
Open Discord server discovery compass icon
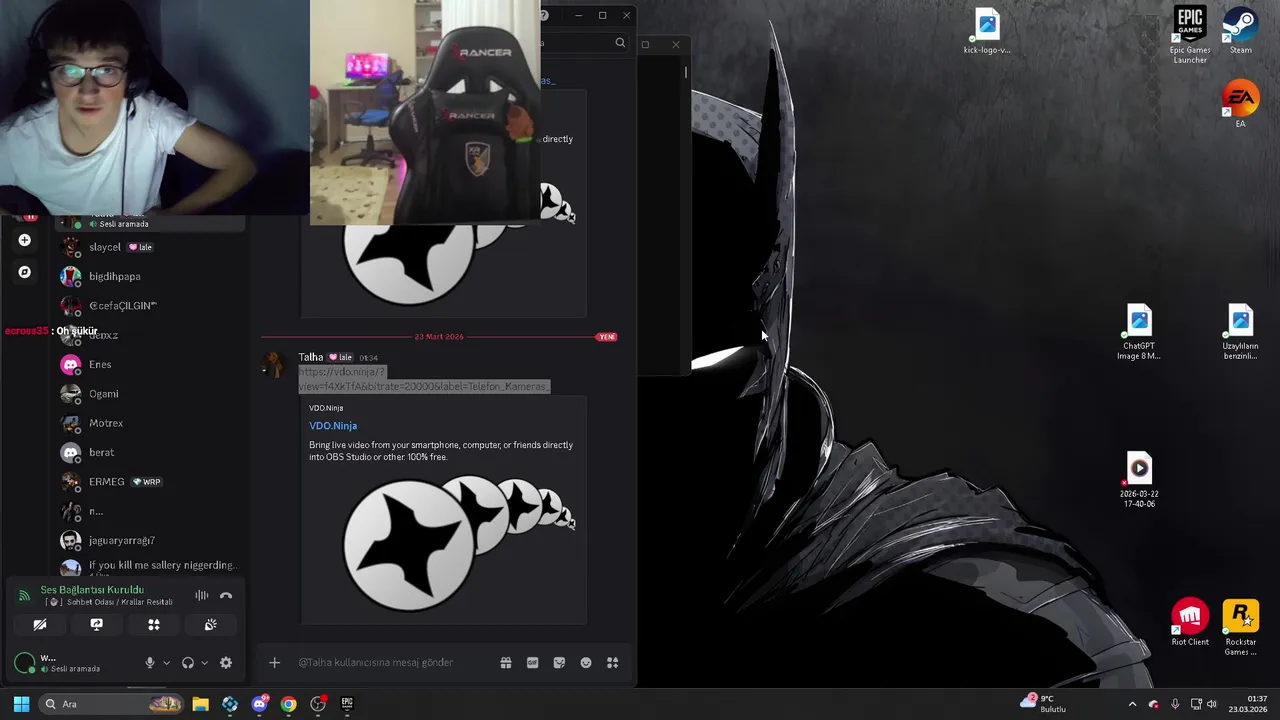[x=25, y=272]
